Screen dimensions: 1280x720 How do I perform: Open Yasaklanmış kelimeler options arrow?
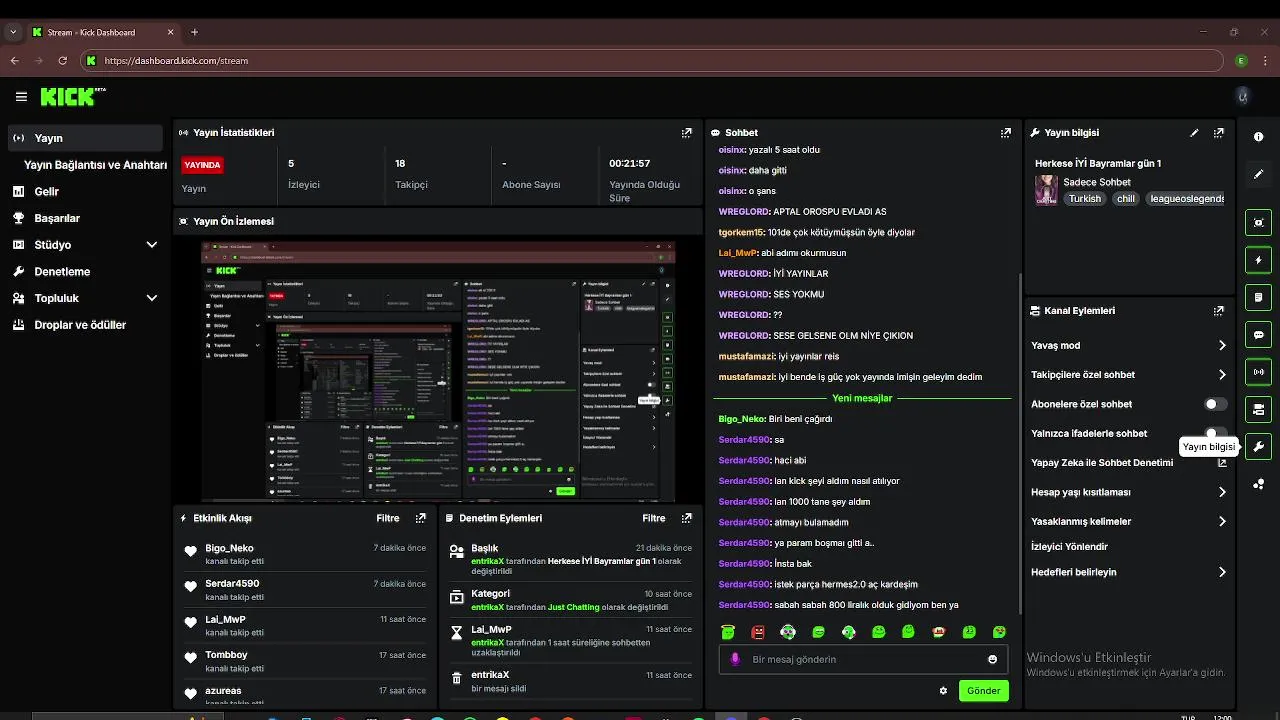pyautogui.click(x=1222, y=521)
